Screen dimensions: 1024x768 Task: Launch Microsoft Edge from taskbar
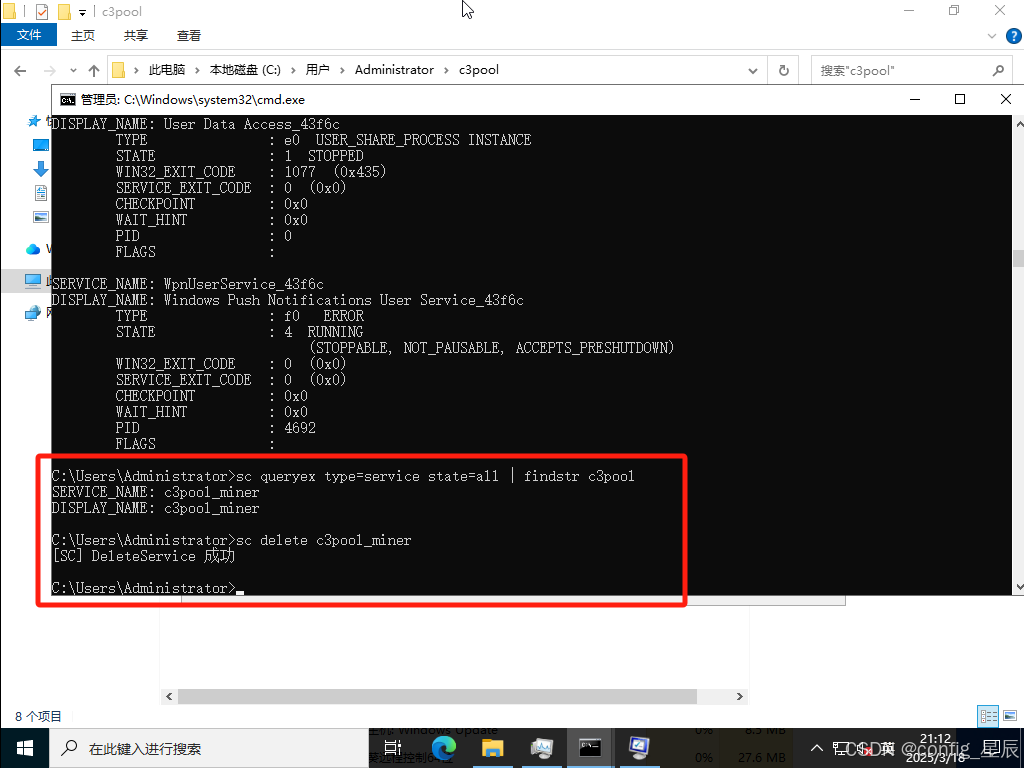point(443,748)
